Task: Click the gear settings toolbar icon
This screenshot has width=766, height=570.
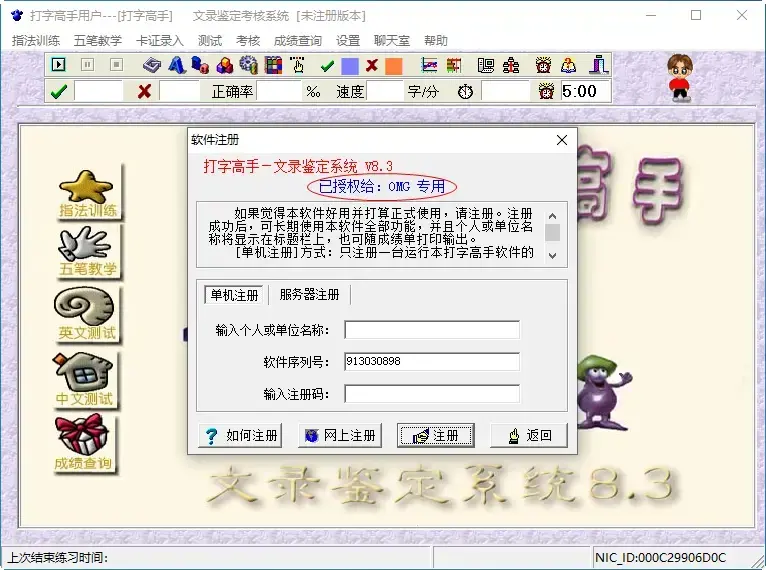Action: click(x=249, y=65)
